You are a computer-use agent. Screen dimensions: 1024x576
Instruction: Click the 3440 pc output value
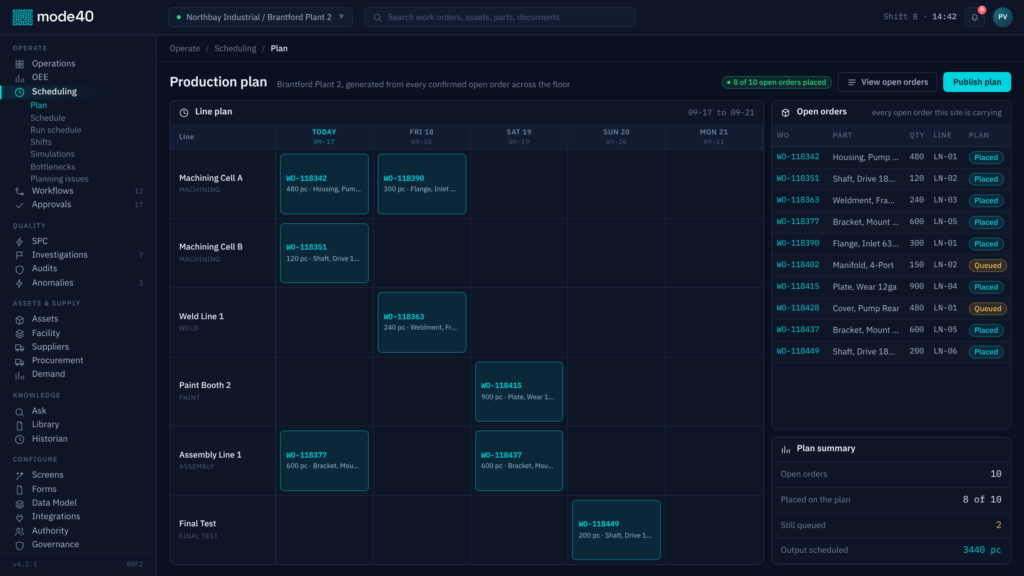[982, 550]
